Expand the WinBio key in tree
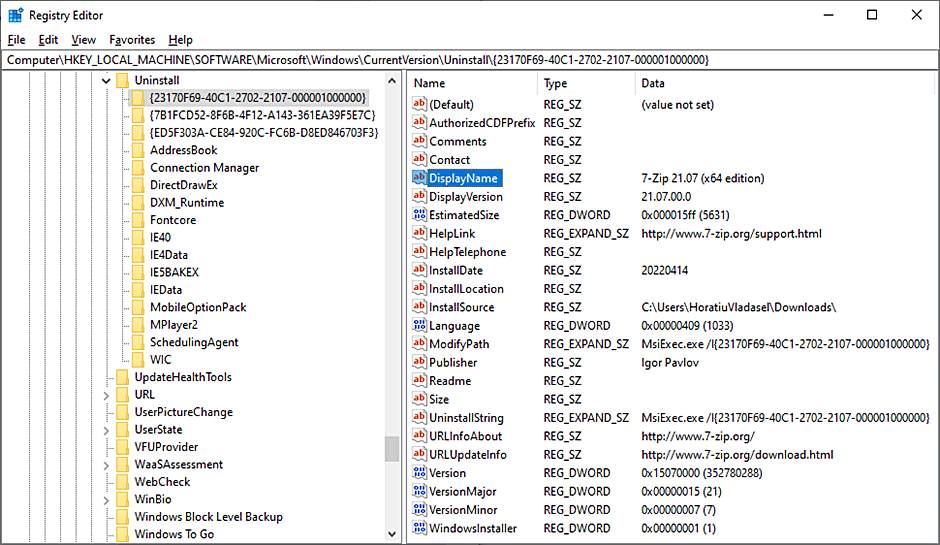 point(106,500)
